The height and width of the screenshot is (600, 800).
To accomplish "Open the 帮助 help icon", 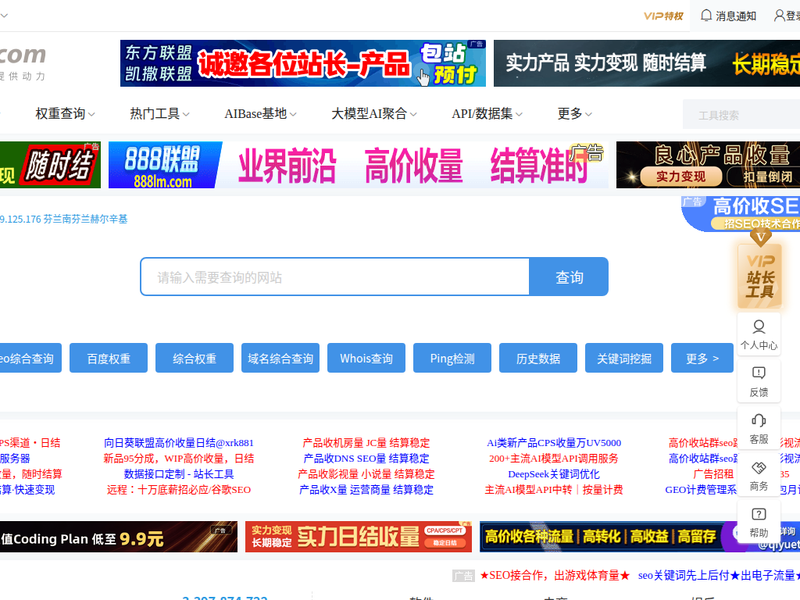I will (759, 522).
